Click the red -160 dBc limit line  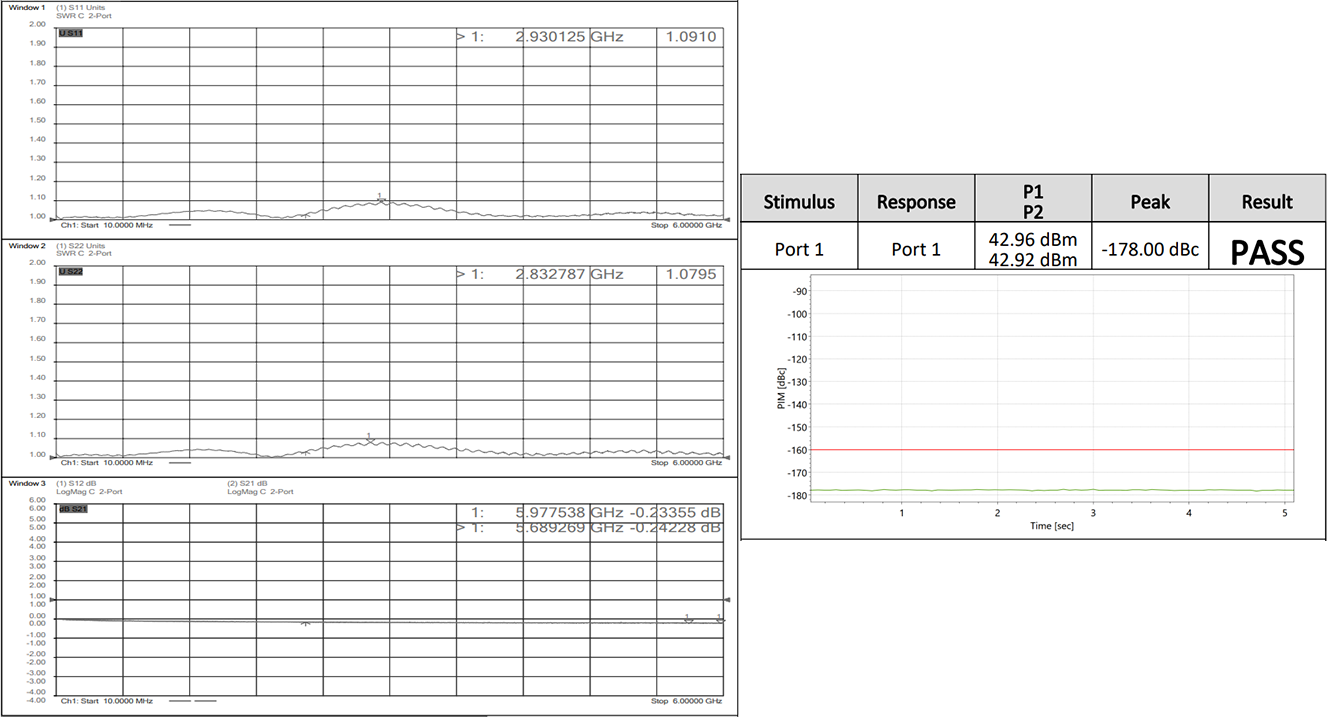click(x=1050, y=450)
